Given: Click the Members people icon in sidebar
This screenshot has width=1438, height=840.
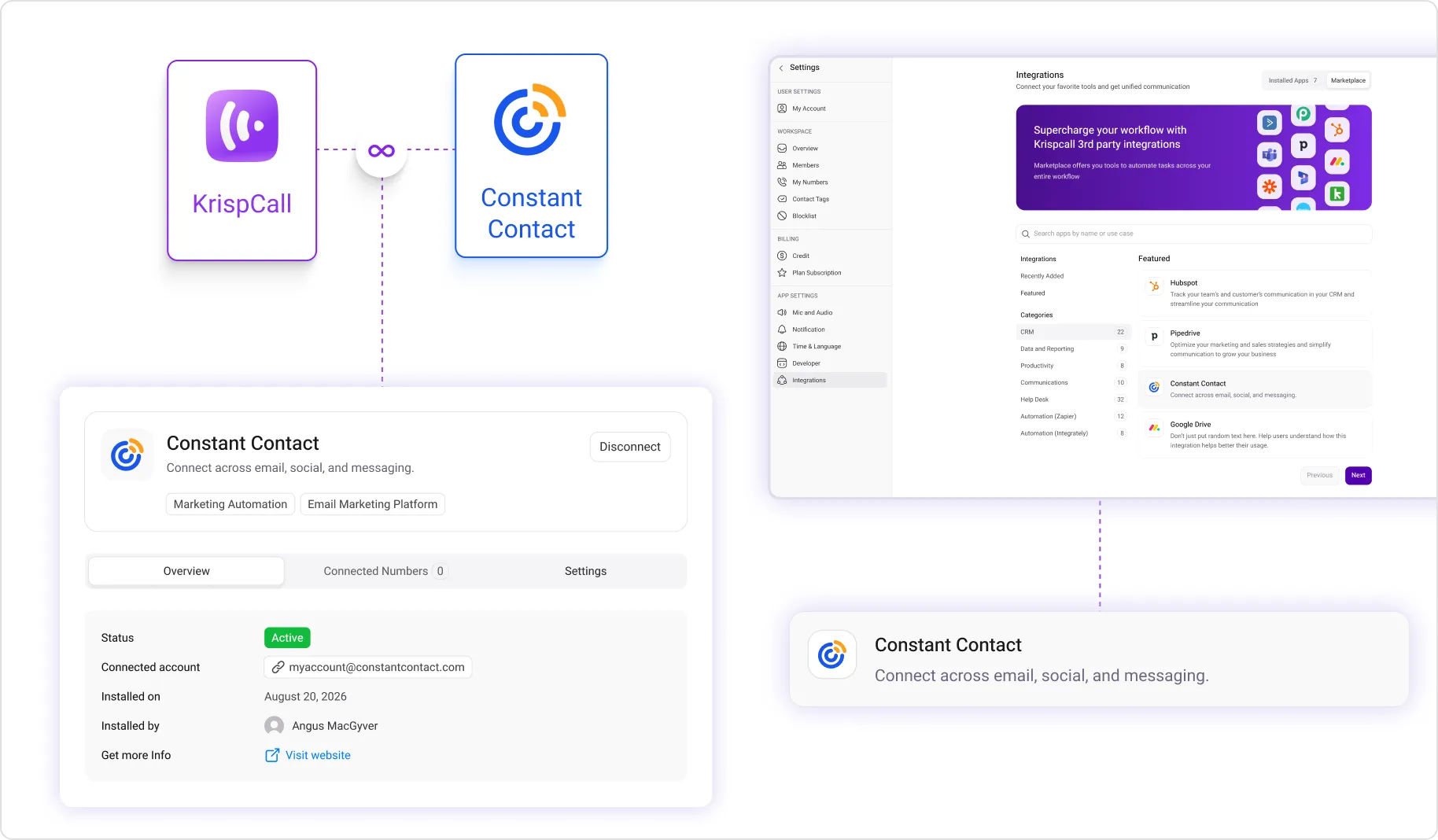Looking at the screenshot, I should pos(782,165).
